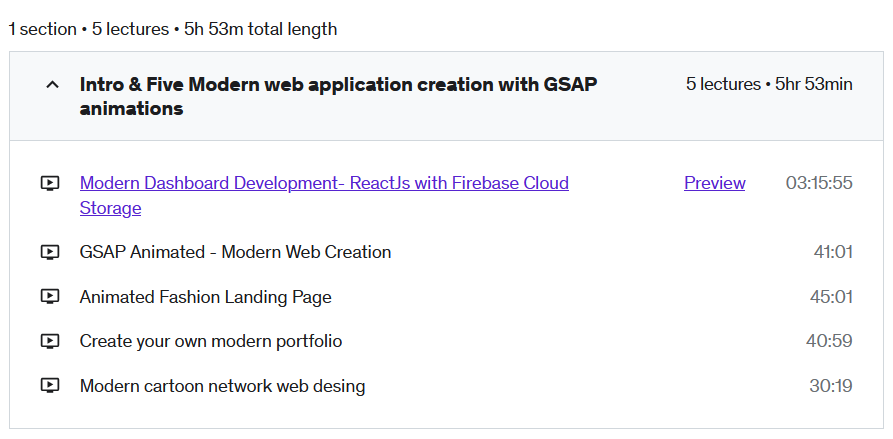The width and height of the screenshot is (893, 439).
Task: Click video icon beside Animated Fashion Landing Page
Action: click(x=50, y=297)
